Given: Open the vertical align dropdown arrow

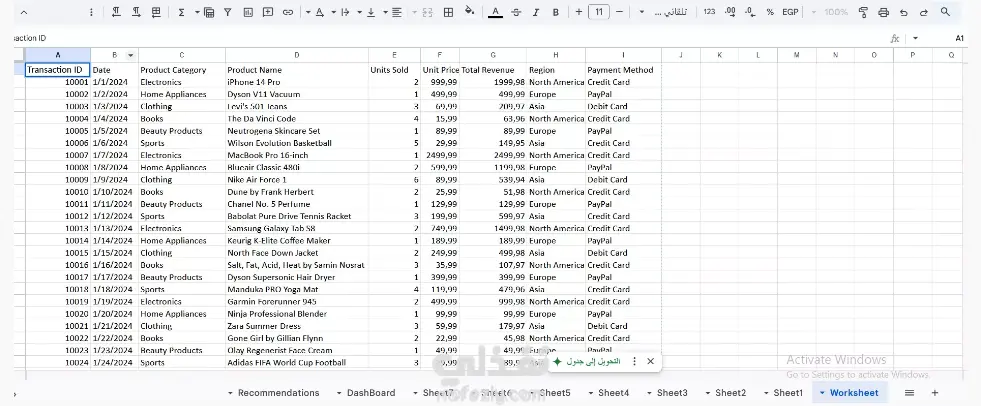Looking at the screenshot, I should [359, 12].
